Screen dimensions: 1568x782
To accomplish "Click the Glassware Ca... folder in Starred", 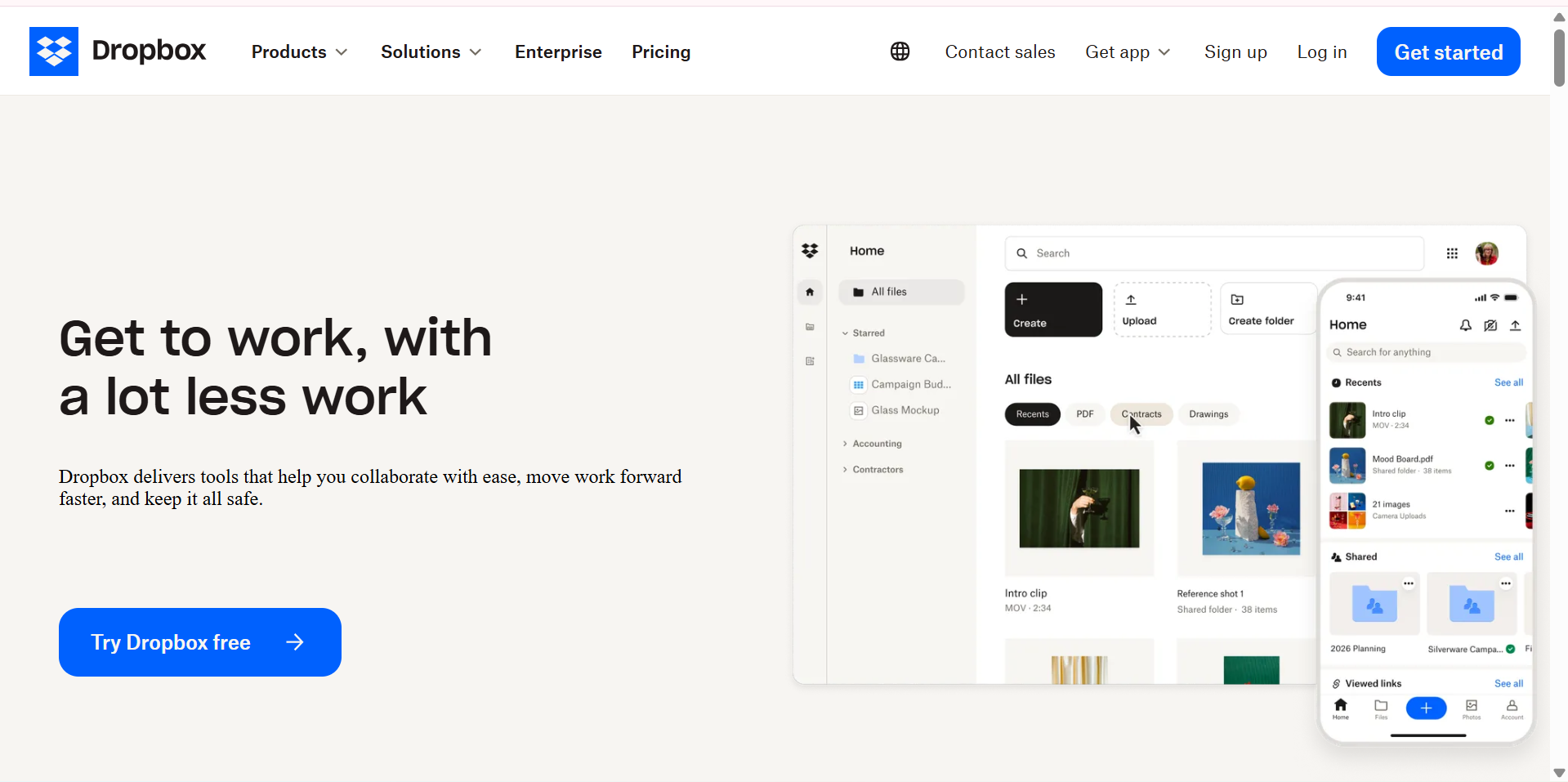I will tap(899, 359).
